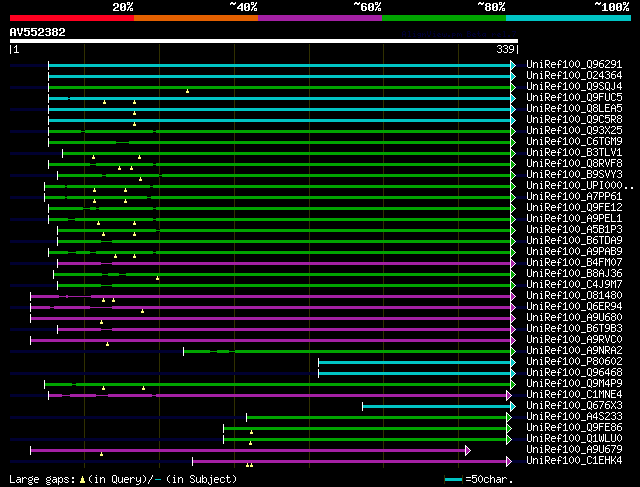Click the UniRef100_C6TGM9 label
This screenshot has width=640, height=487.
tap(574, 142)
